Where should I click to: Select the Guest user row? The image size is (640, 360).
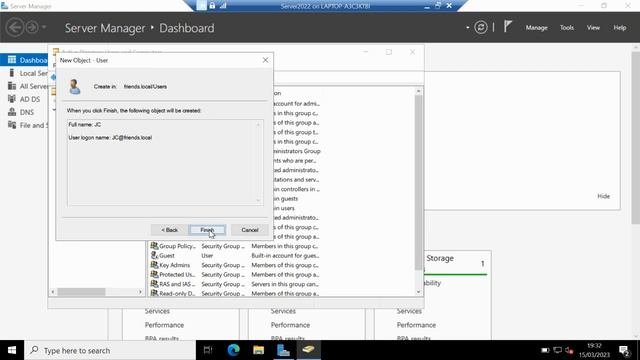235,256
